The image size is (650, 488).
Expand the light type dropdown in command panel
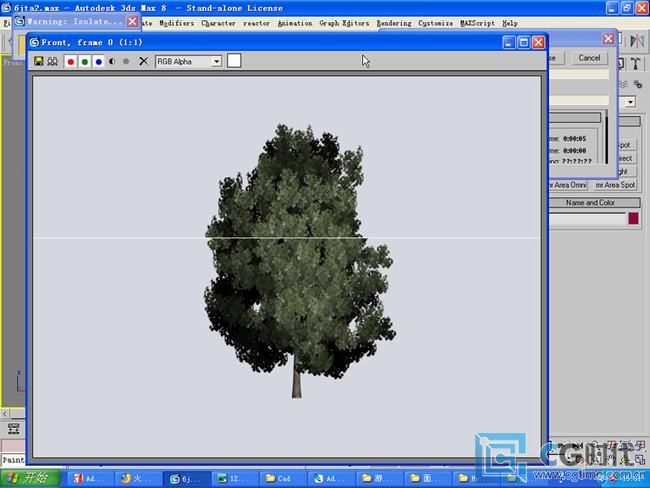[630, 102]
